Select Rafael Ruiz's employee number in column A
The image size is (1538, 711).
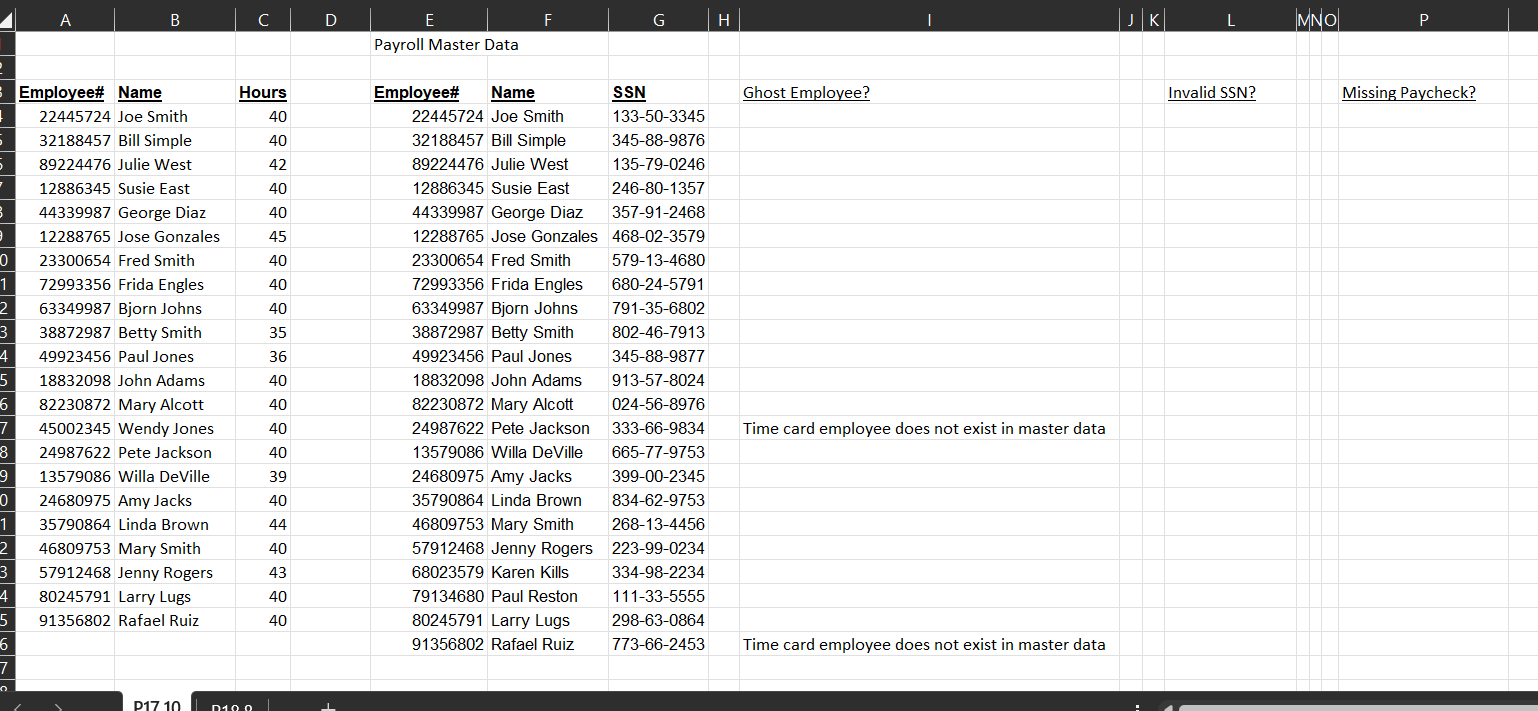65,620
